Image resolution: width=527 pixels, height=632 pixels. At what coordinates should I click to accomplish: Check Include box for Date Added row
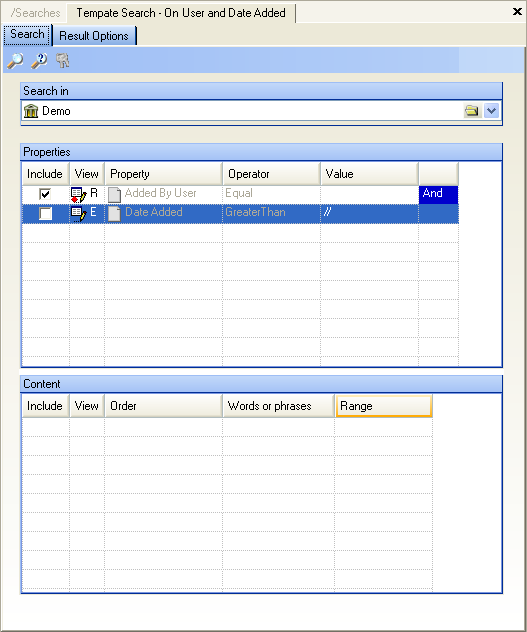[x=45, y=214]
